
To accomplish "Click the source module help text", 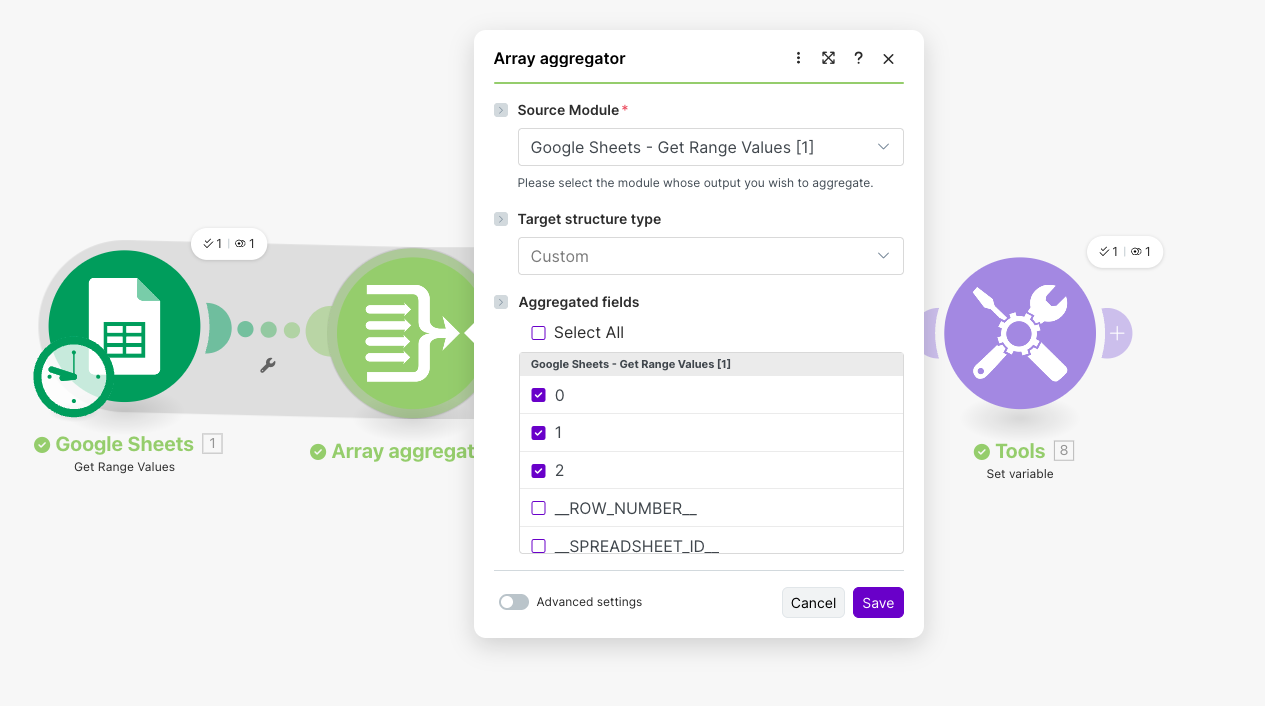I will click(x=695, y=183).
